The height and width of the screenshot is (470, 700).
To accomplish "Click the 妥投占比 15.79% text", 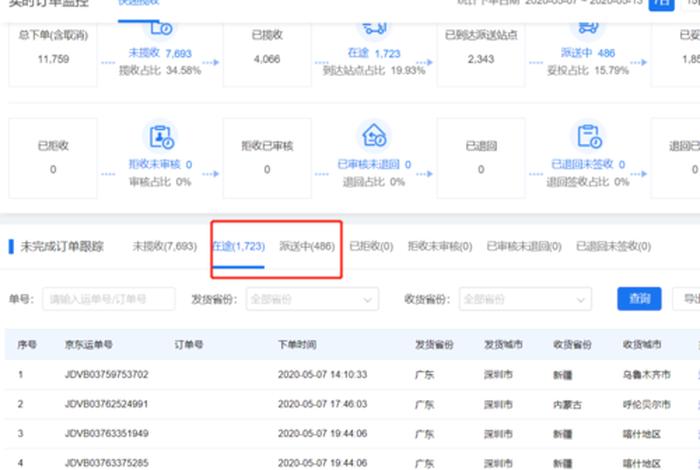I will (588, 71).
